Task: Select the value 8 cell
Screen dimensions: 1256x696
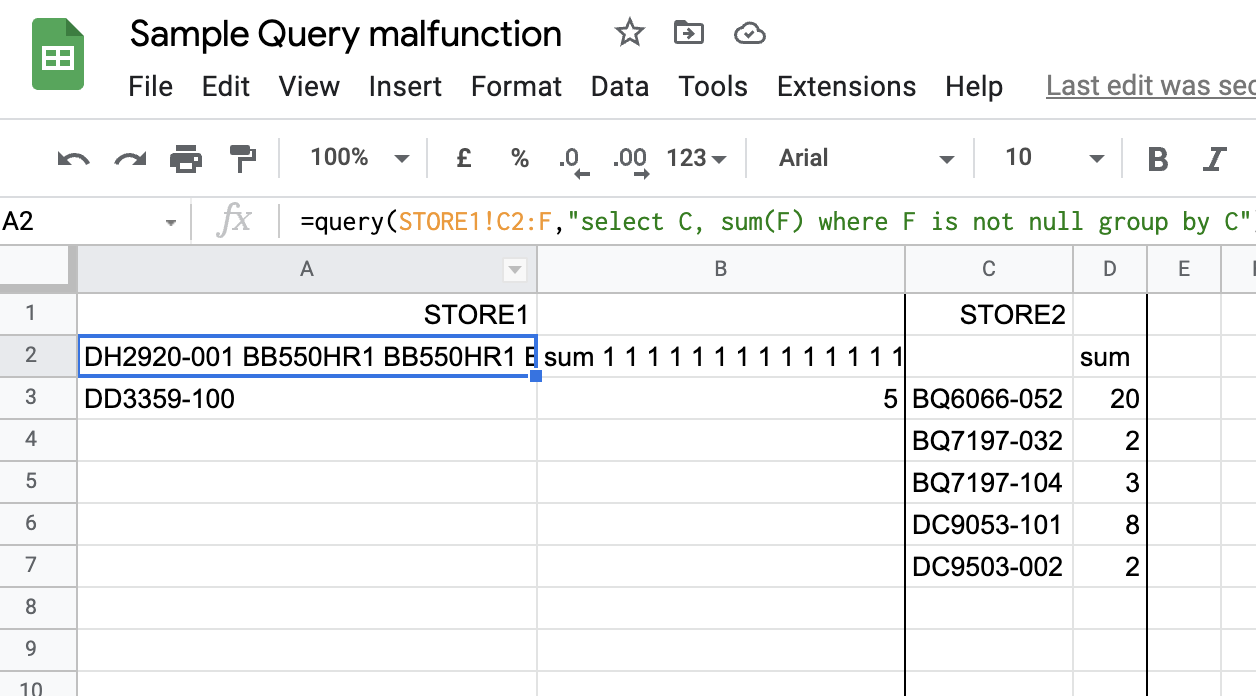Action: [1110, 525]
